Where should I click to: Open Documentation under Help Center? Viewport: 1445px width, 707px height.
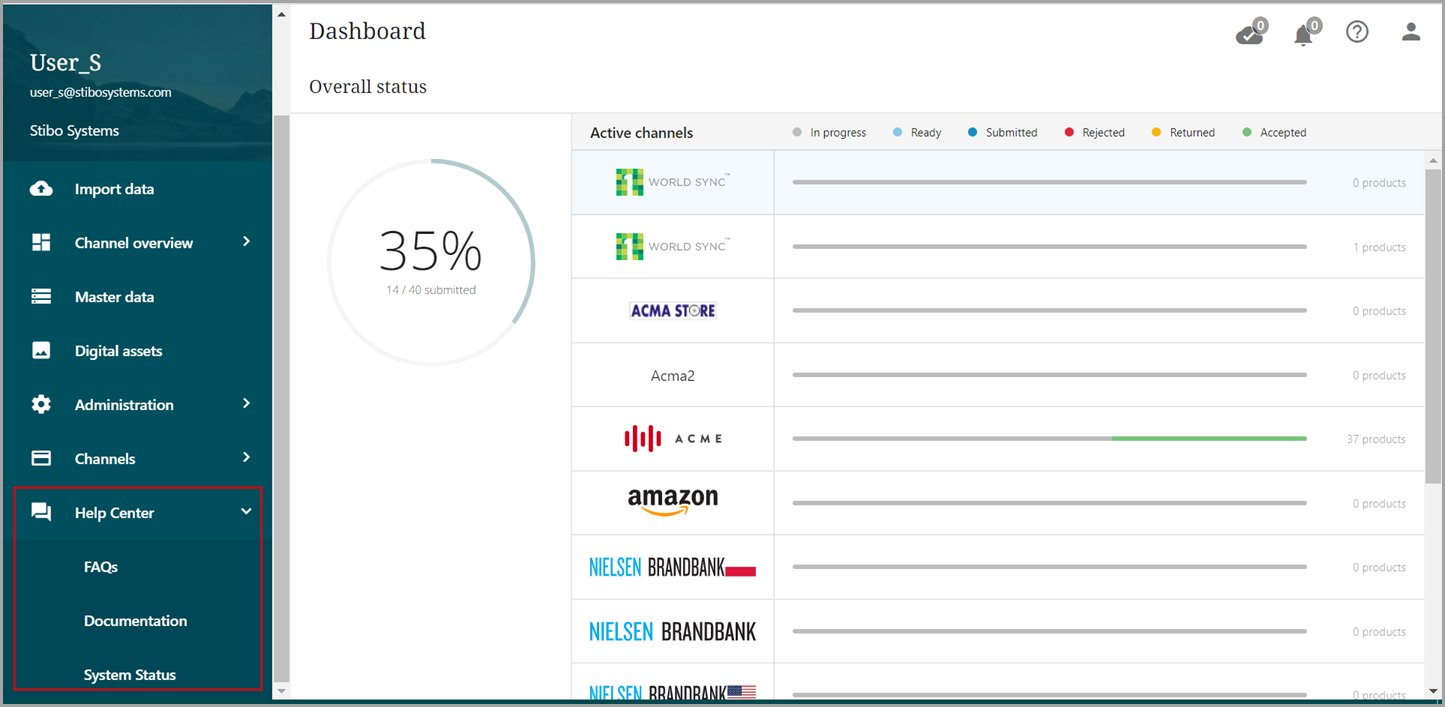tap(135, 621)
